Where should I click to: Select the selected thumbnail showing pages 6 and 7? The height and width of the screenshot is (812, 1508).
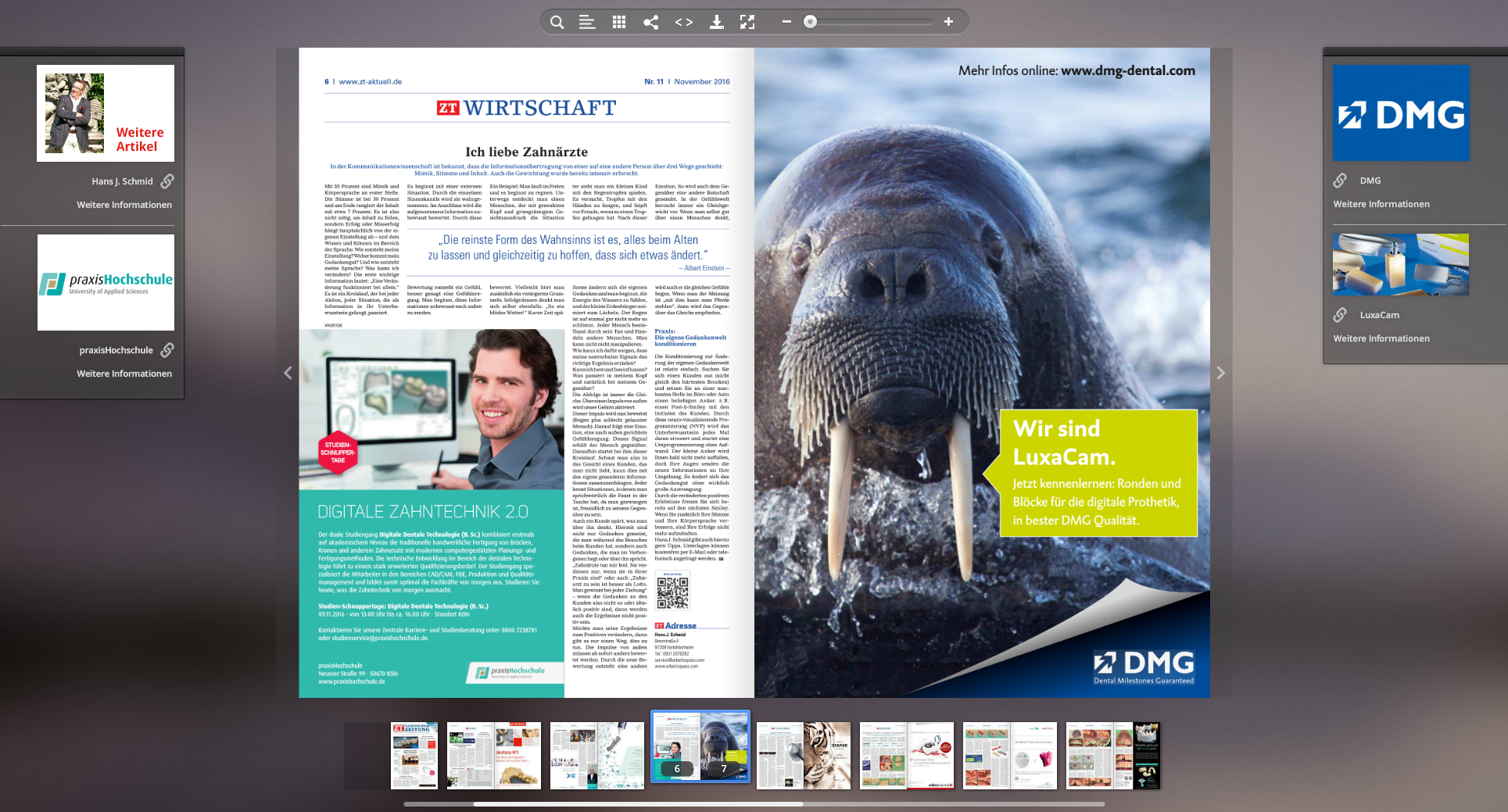(x=700, y=746)
